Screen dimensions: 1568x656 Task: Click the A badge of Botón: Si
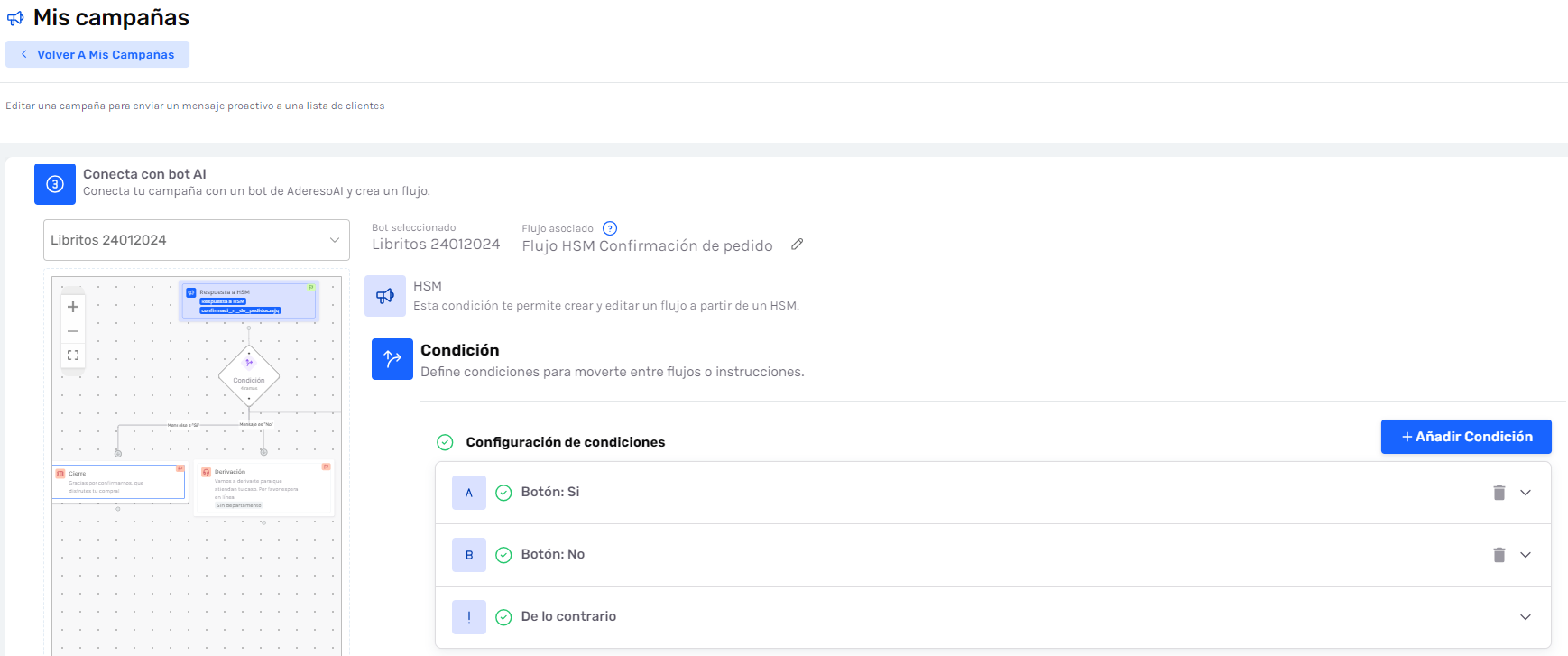[469, 493]
